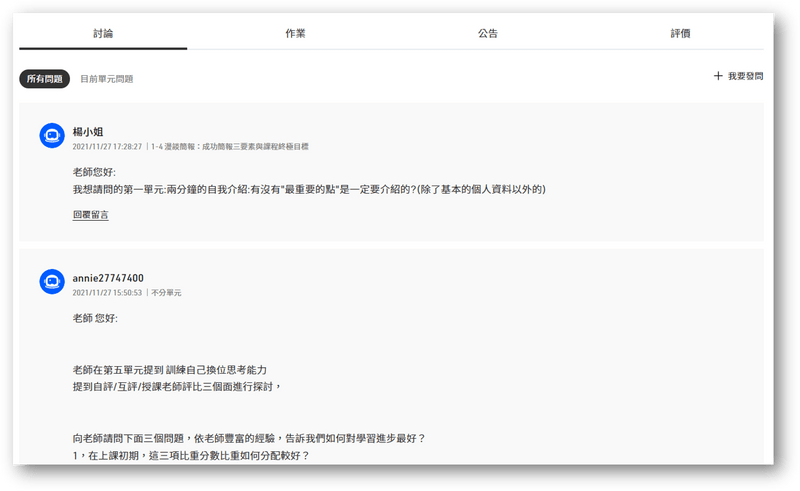Click 楊小姐's blue avatar icon
This screenshot has height=491, width=800.
[52, 137]
